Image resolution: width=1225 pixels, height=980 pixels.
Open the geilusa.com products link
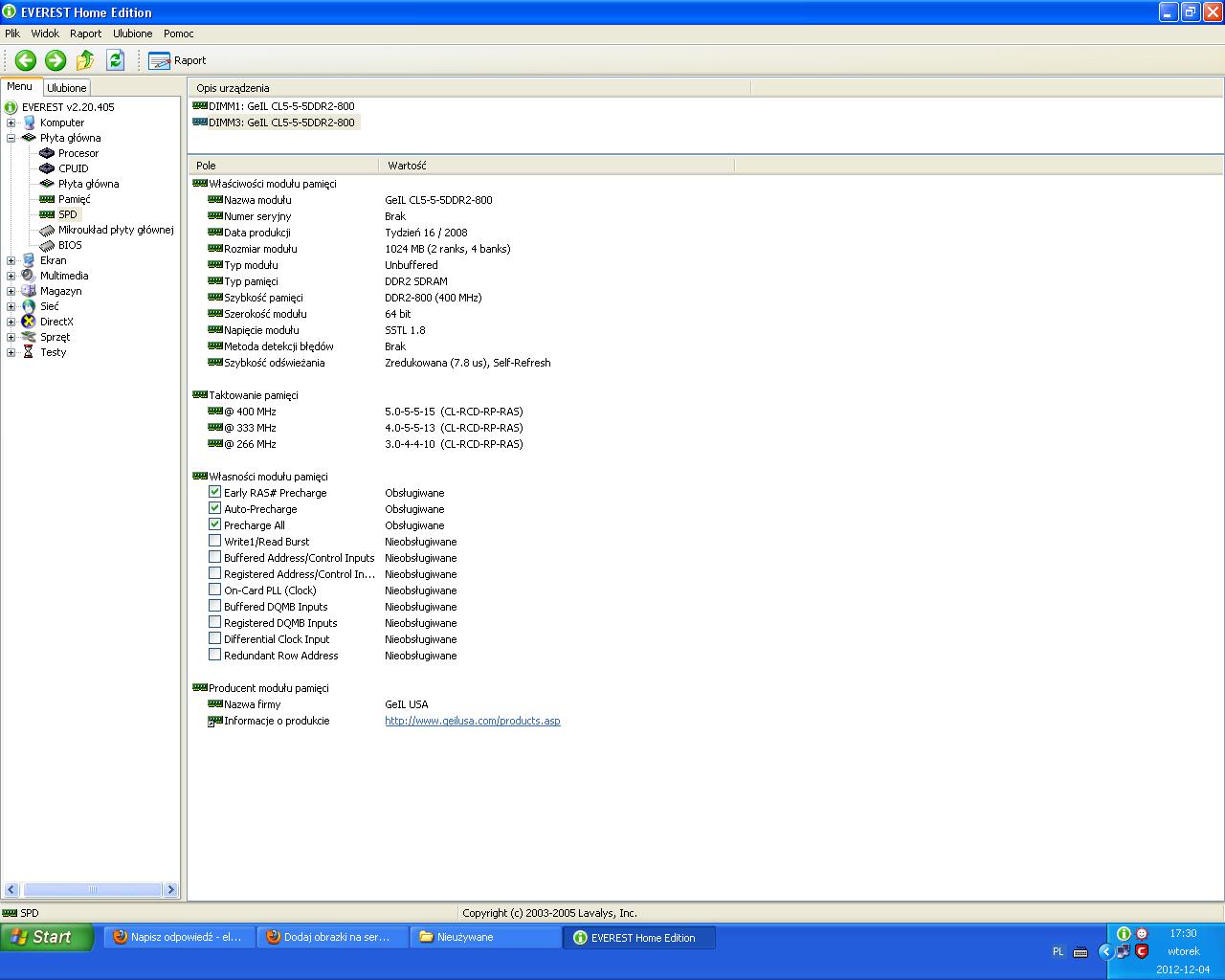(x=473, y=721)
